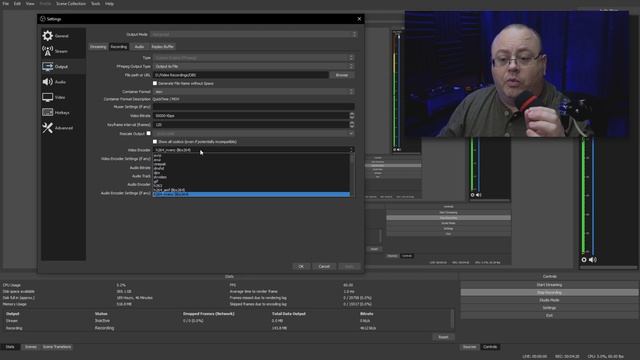Viewport: 640px width, 360px height.
Task: Open recording Type dropdown
Action: (253, 58)
